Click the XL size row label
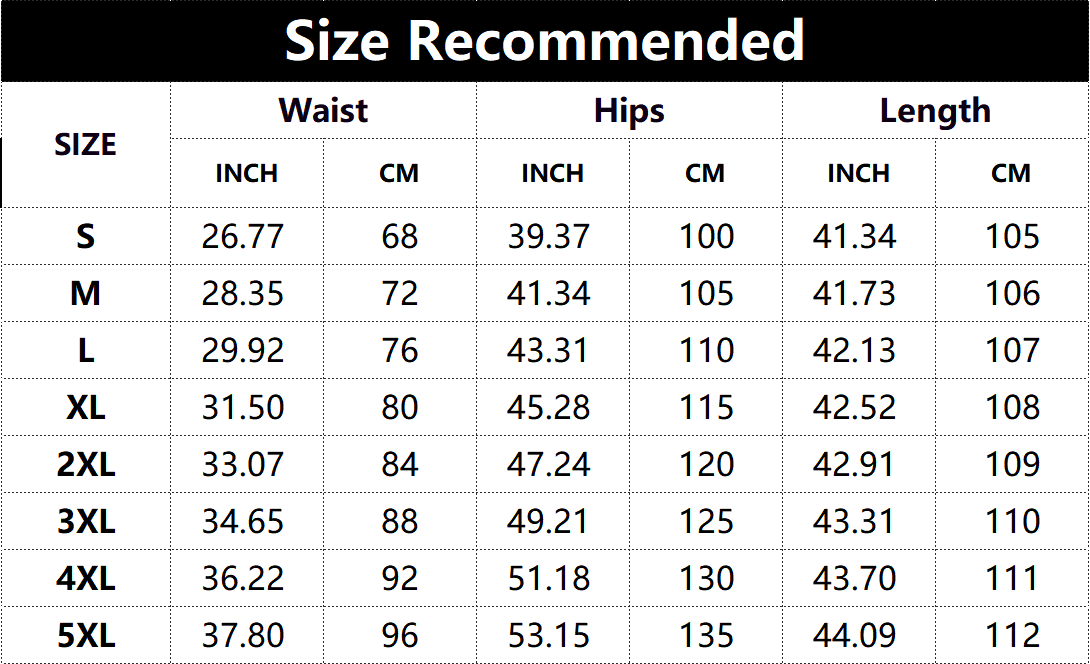 click(86, 408)
